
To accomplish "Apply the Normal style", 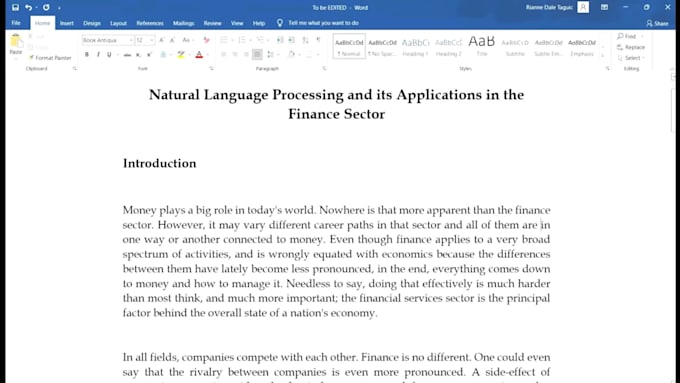I will click(x=349, y=46).
